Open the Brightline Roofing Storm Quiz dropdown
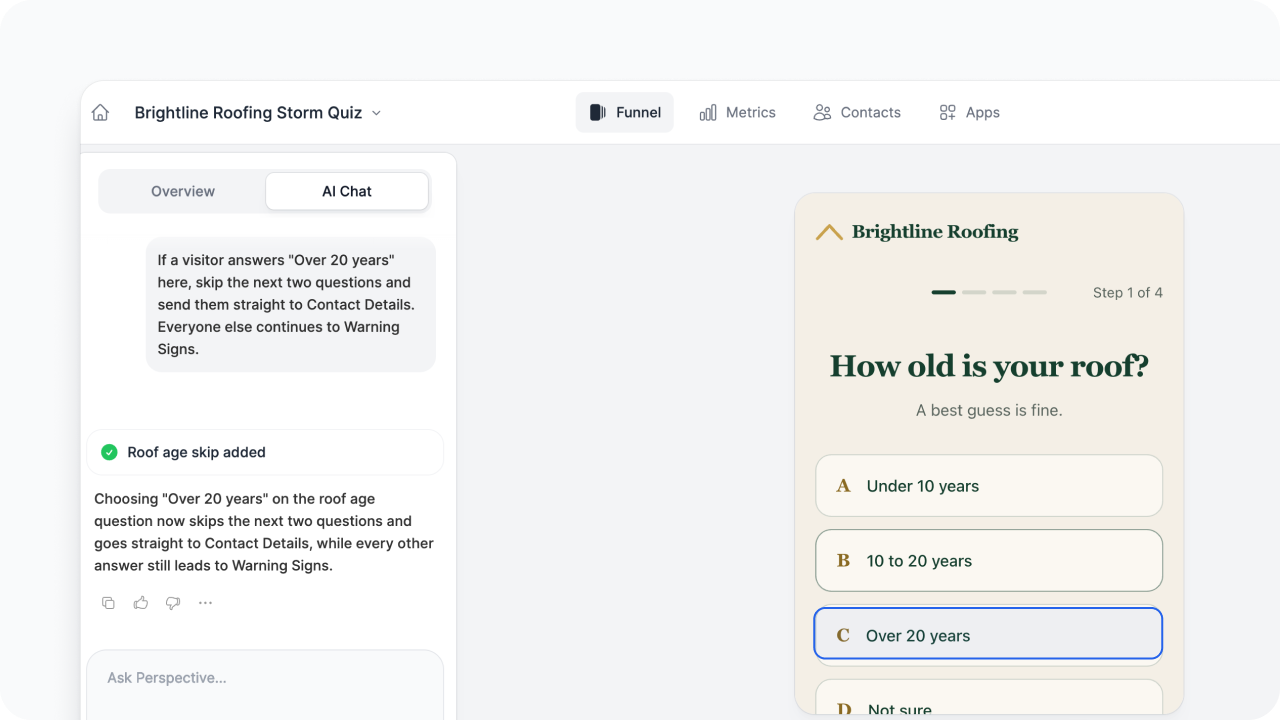Image resolution: width=1280 pixels, height=720 pixels. [258, 113]
